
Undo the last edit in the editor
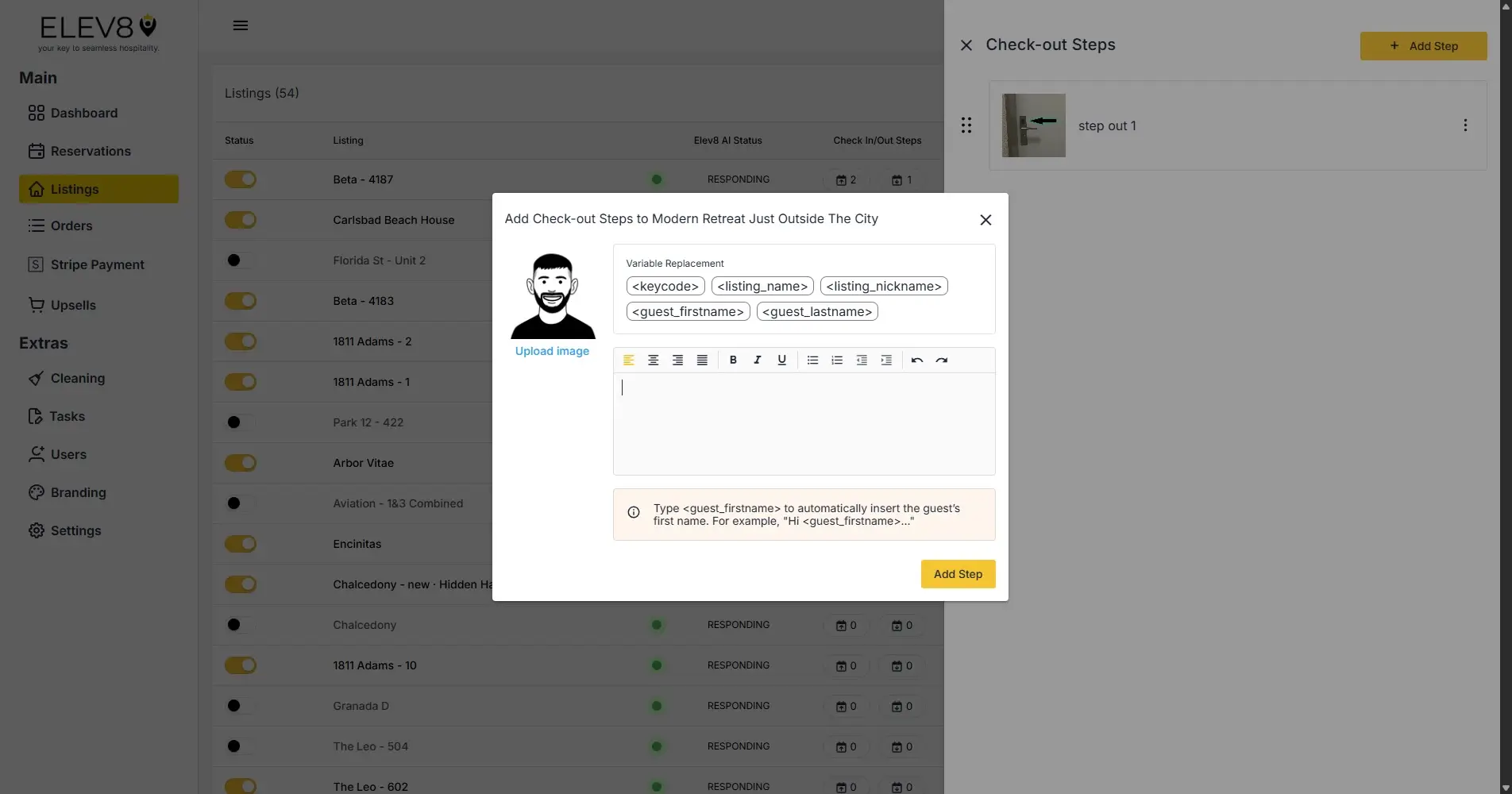pos(916,360)
